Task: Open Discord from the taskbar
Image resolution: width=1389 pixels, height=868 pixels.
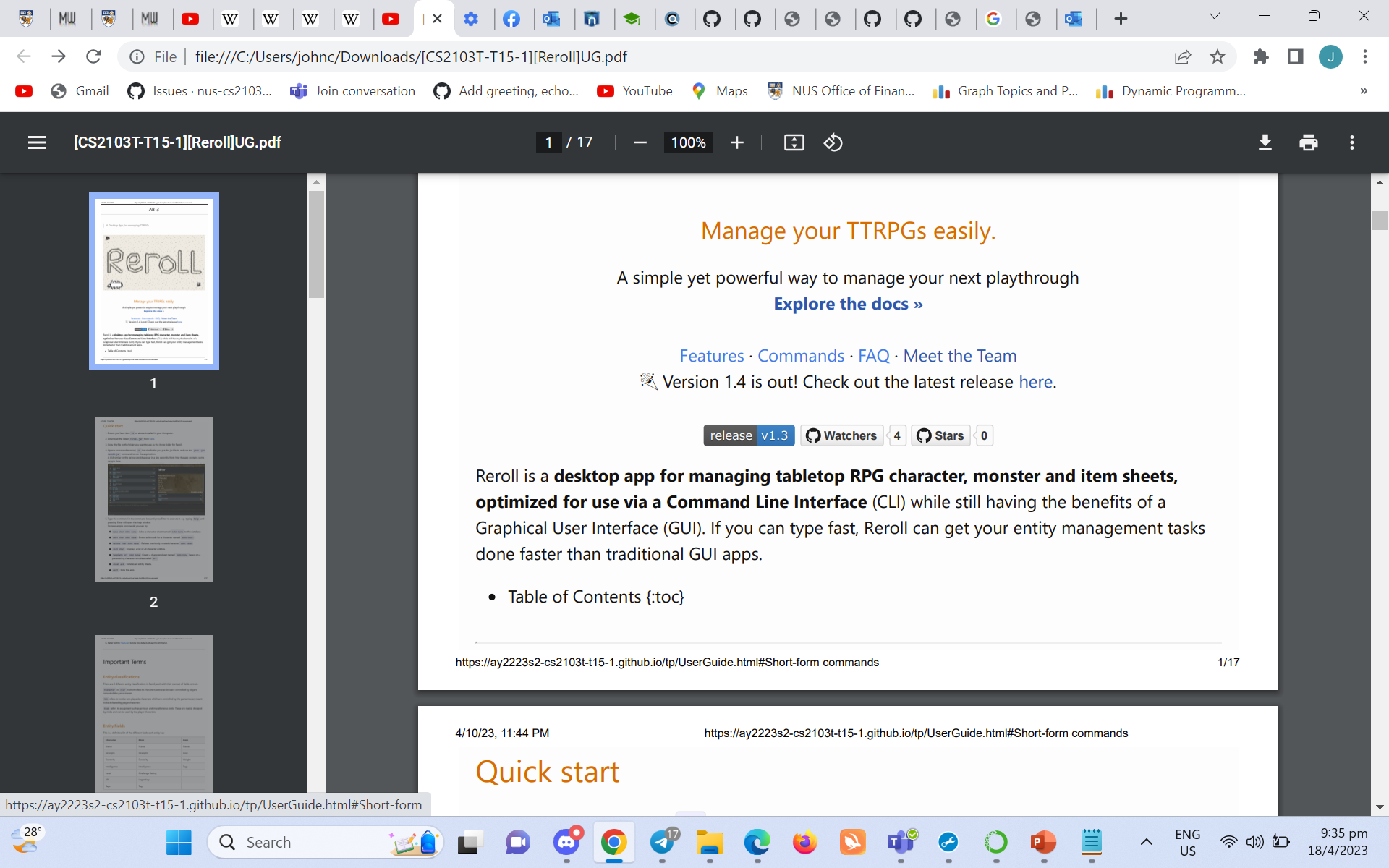Action: coord(566,842)
